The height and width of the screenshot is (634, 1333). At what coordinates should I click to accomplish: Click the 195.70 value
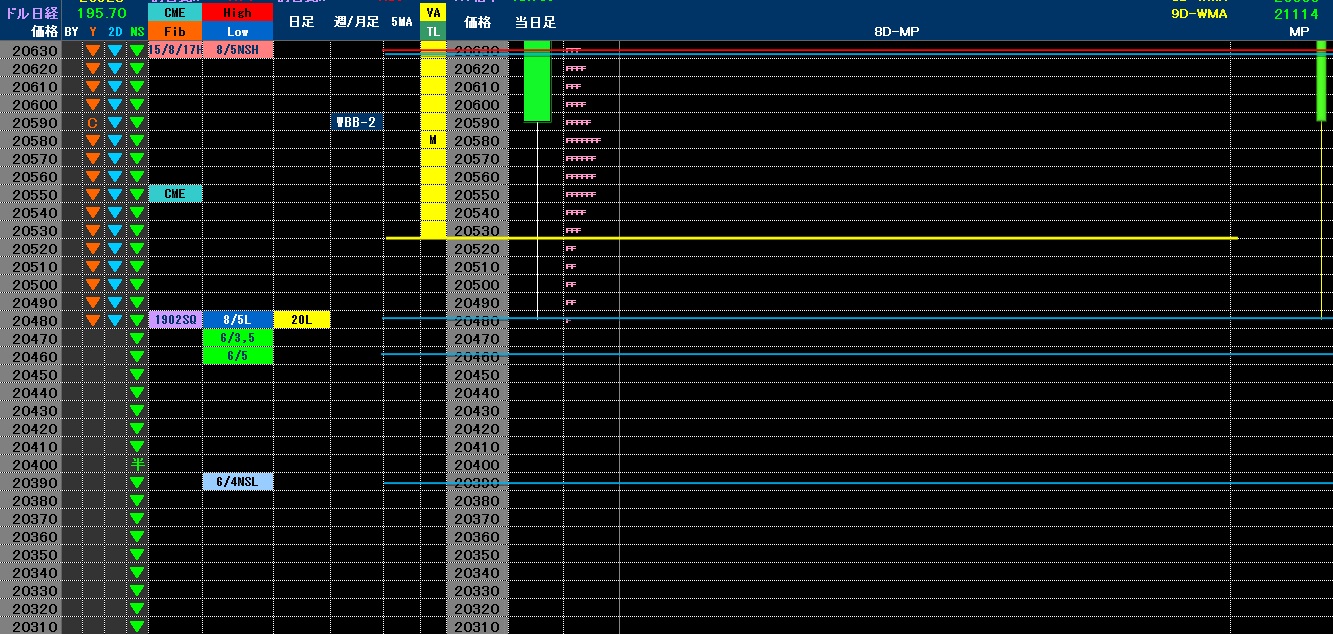click(102, 13)
